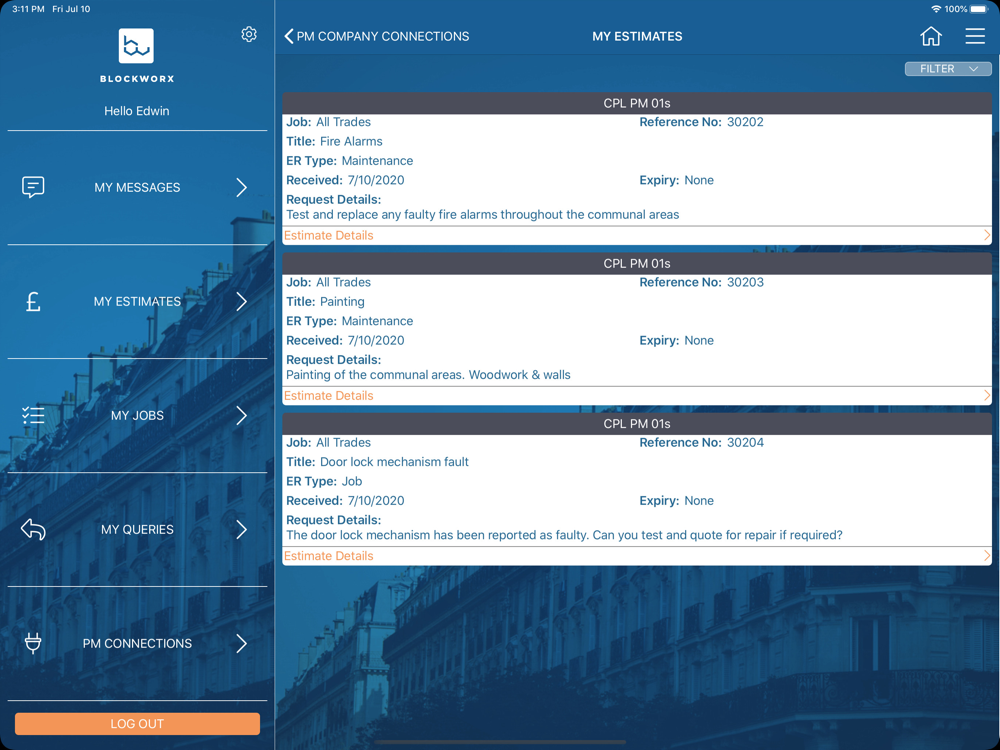Select PM Connections menu item

pyautogui.click(x=137, y=643)
